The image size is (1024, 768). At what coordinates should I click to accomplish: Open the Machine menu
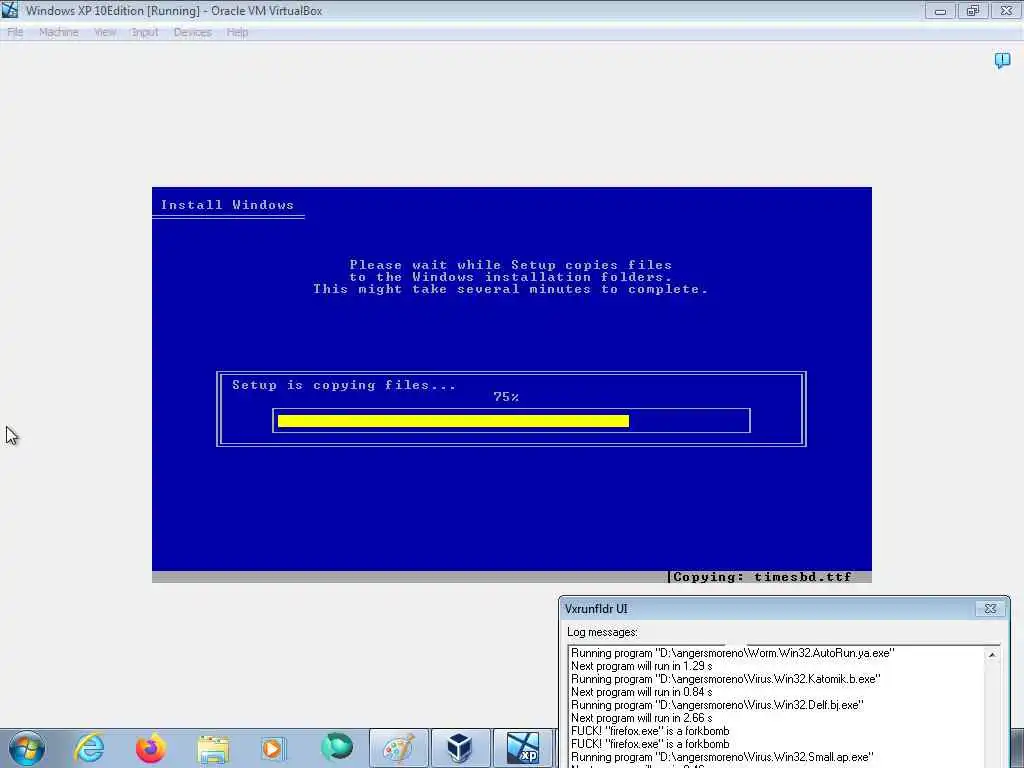point(59,32)
